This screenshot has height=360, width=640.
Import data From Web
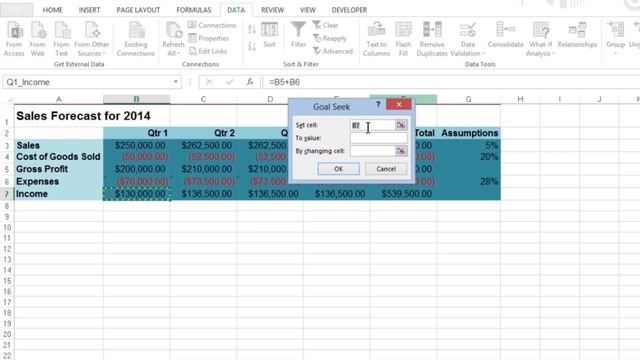(38, 39)
